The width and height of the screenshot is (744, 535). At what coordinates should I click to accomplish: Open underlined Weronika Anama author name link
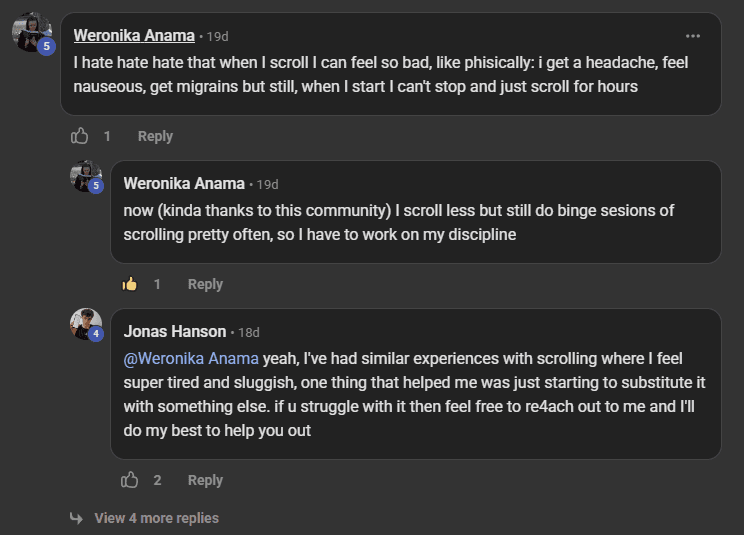pyautogui.click(x=134, y=35)
